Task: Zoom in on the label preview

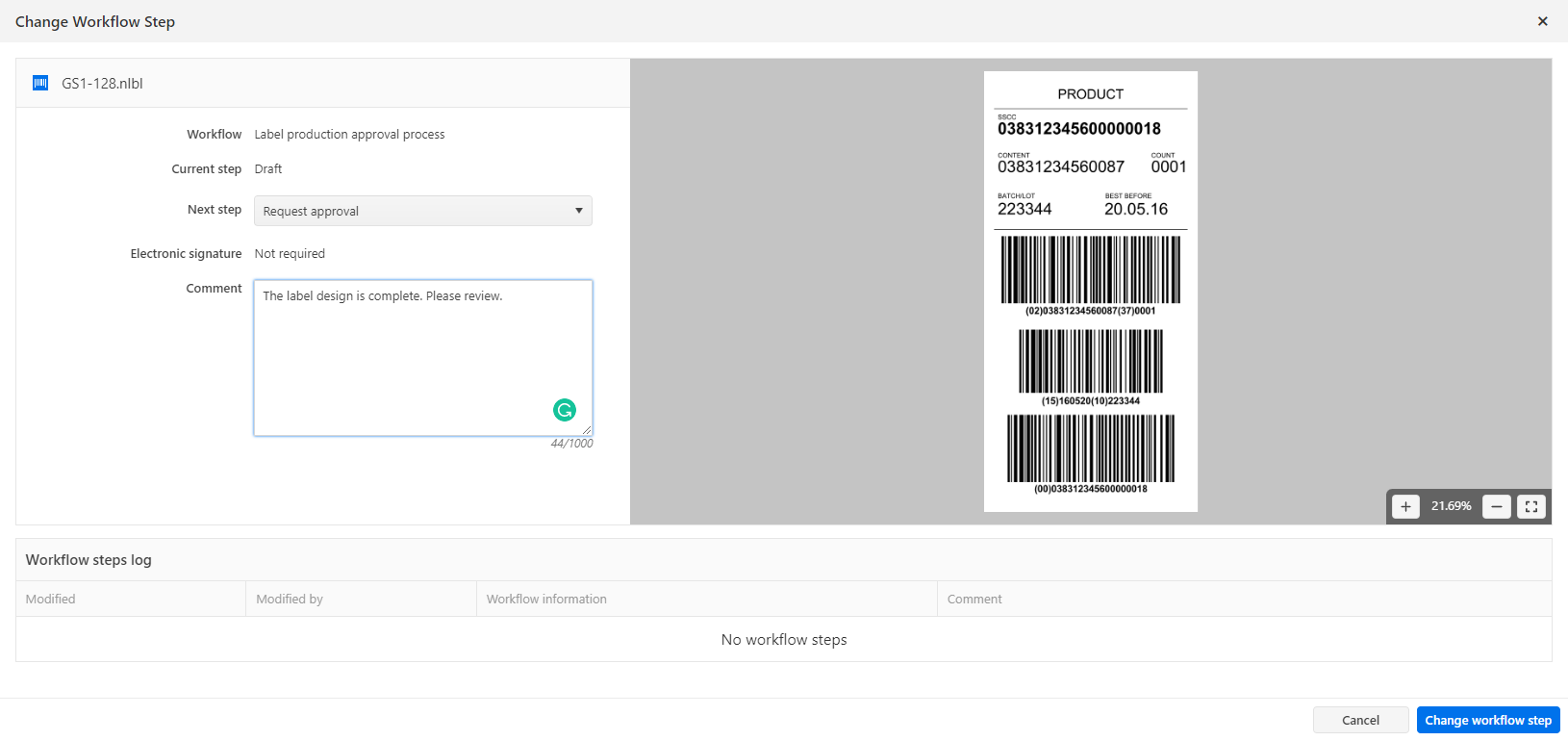Action: pyautogui.click(x=1405, y=506)
